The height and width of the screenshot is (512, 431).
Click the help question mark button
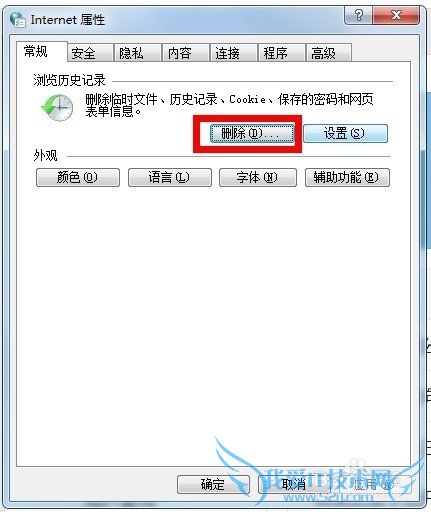pyautogui.click(x=359, y=15)
